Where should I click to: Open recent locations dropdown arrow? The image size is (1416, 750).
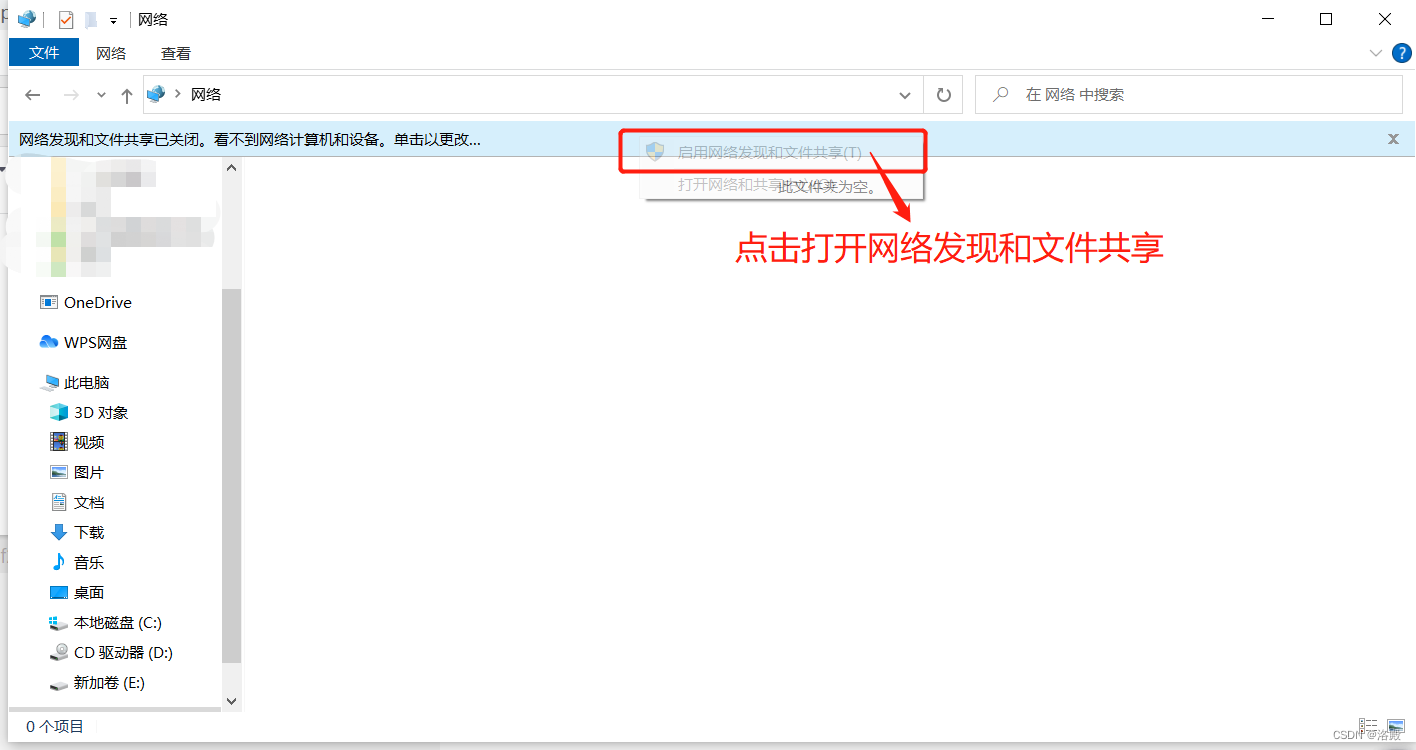(101, 95)
